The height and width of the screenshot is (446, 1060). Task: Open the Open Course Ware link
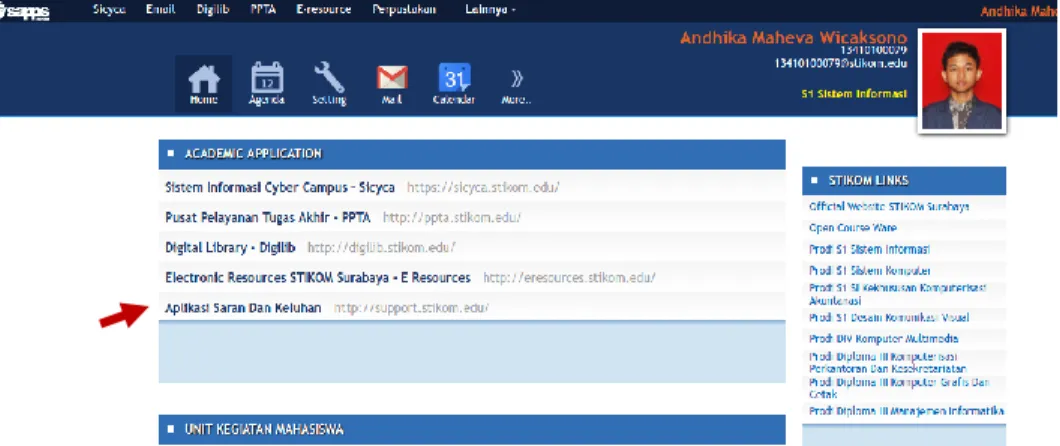tap(852, 228)
